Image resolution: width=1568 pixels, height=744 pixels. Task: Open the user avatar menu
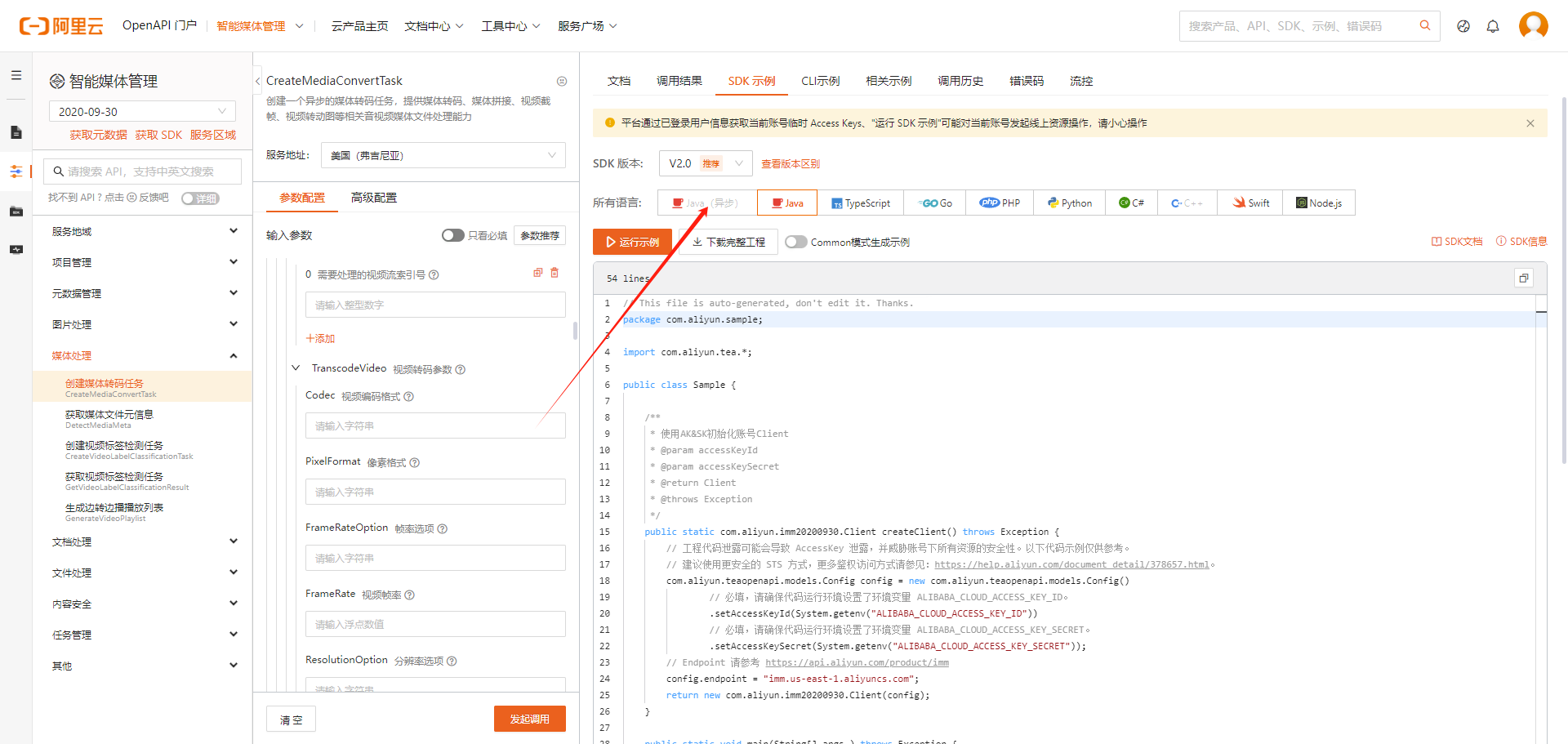point(1533,25)
